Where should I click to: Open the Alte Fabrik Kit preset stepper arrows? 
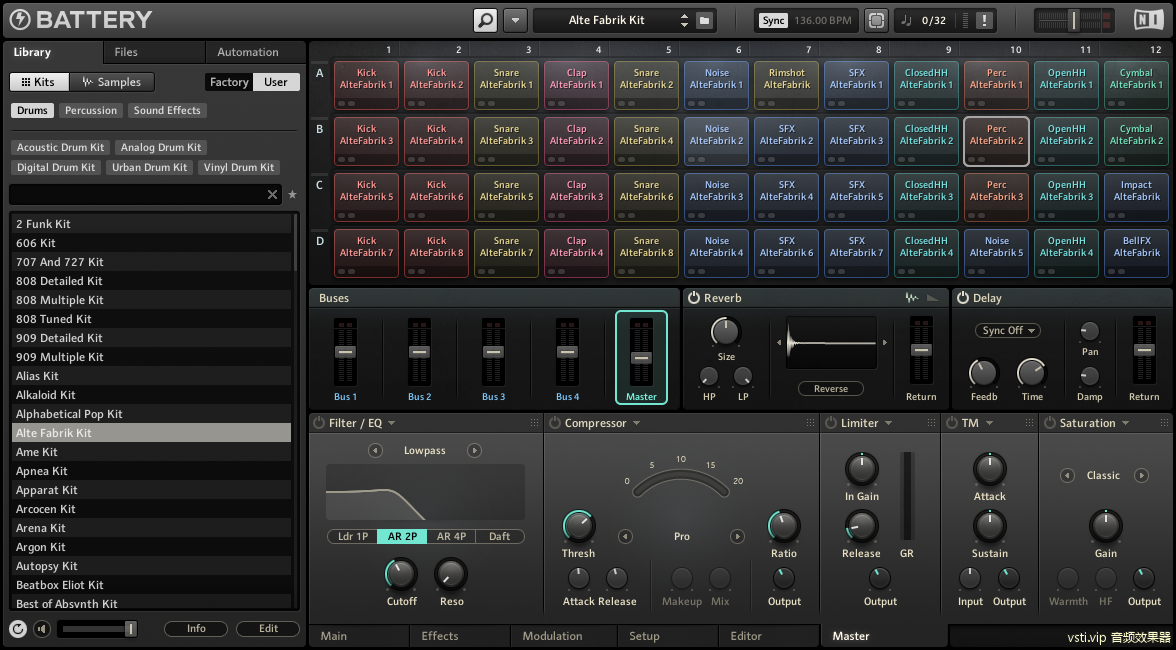point(684,20)
